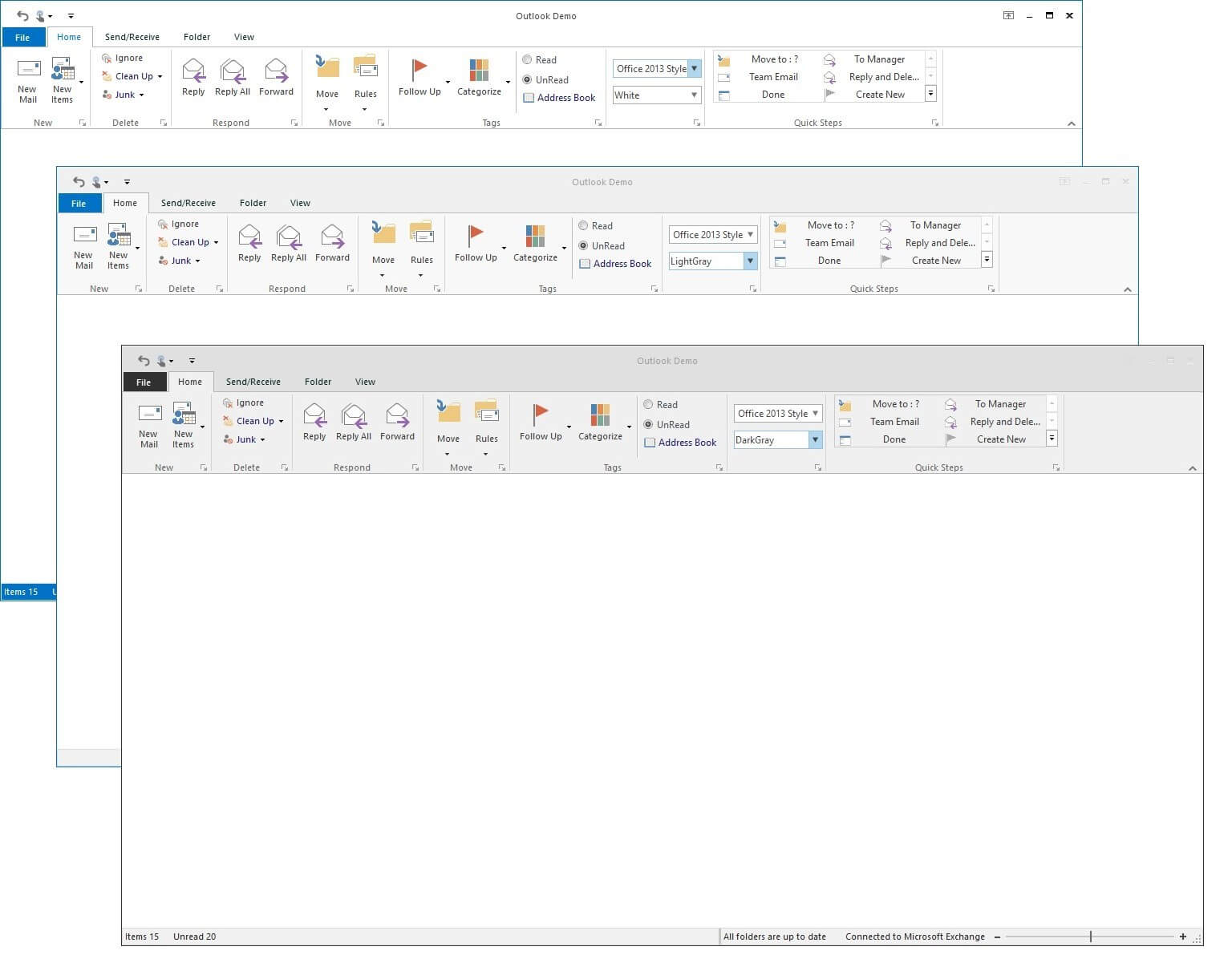Click zoom out minus in status bar
The height and width of the screenshot is (971, 1232).
pos(997,937)
